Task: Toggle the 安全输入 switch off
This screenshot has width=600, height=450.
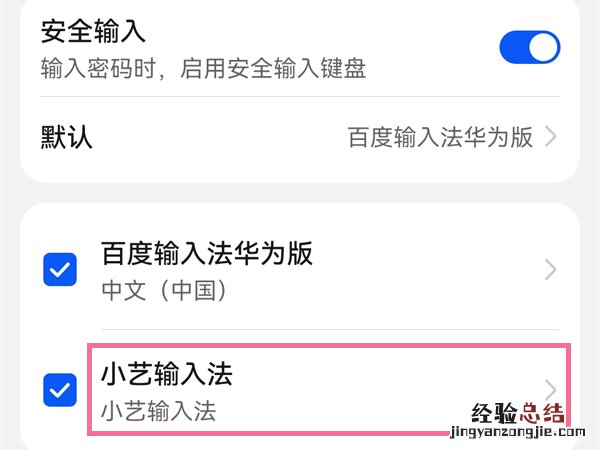Action: click(529, 47)
